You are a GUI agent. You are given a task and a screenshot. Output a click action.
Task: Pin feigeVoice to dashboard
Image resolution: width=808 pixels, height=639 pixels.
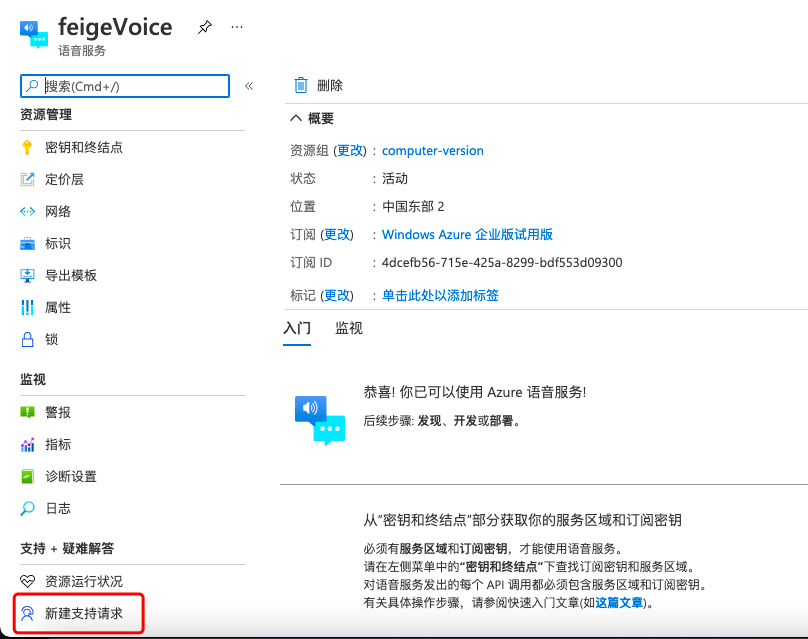click(204, 28)
